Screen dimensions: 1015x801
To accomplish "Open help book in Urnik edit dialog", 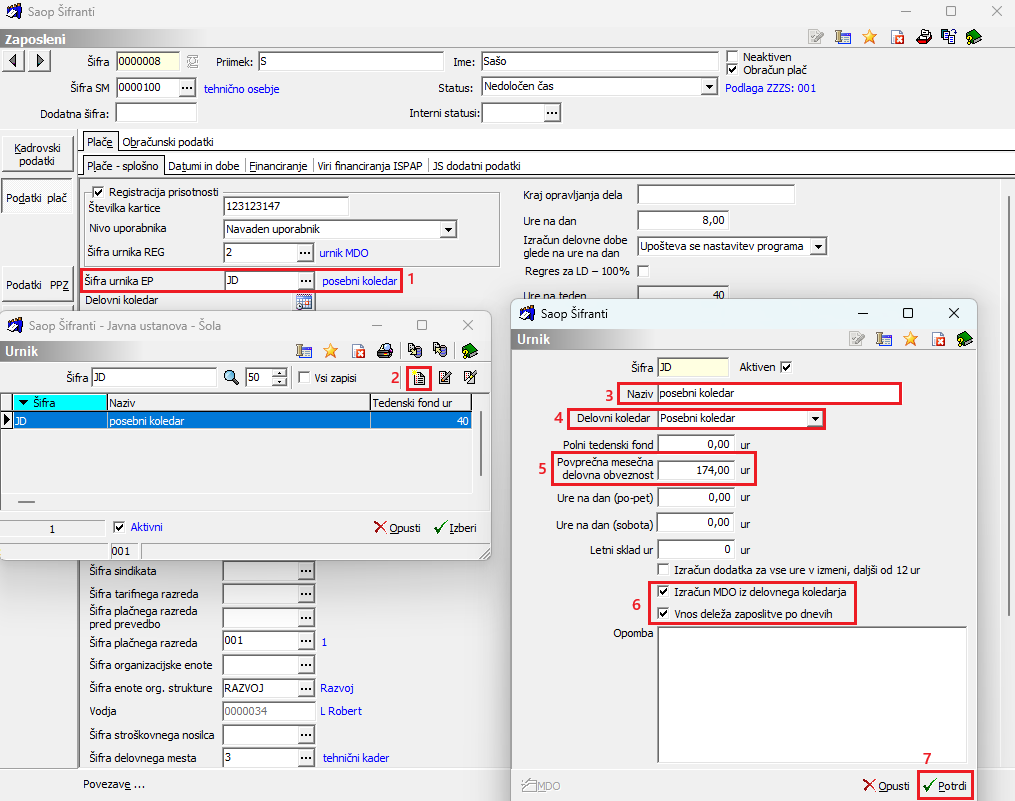I will (964, 339).
